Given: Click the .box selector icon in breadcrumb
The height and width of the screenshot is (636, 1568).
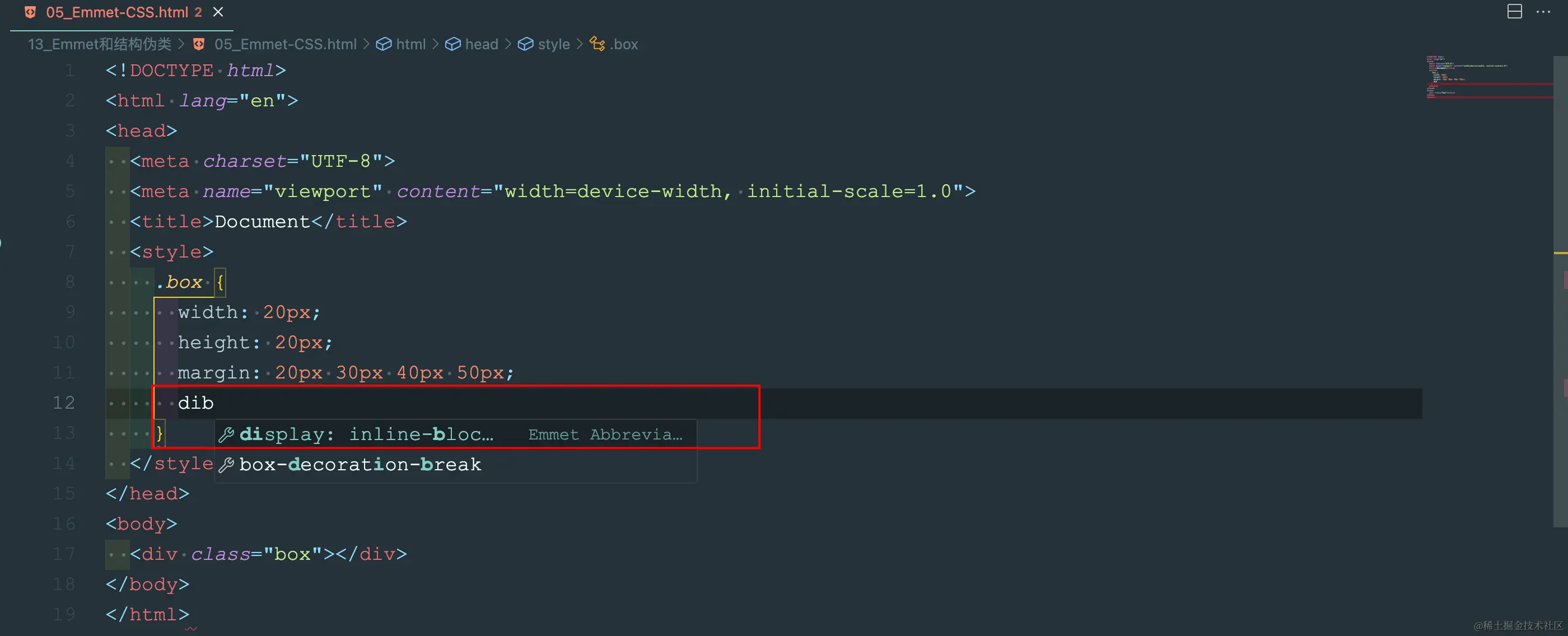Looking at the screenshot, I should click(x=597, y=44).
